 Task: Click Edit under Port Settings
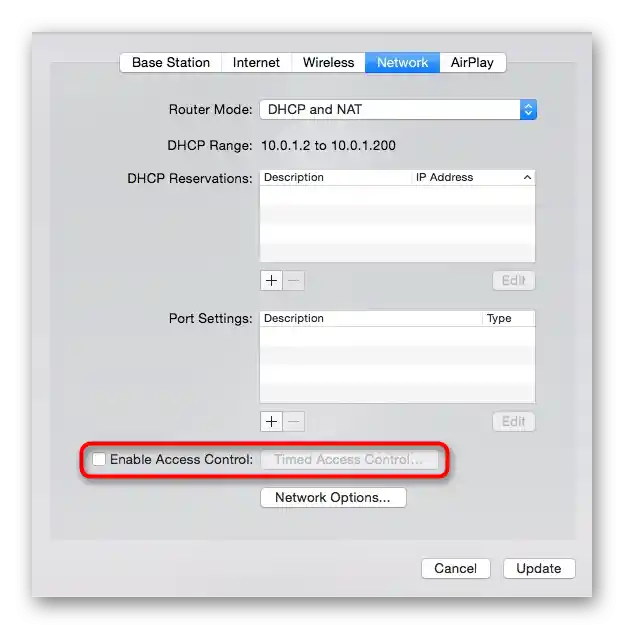pos(514,422)
